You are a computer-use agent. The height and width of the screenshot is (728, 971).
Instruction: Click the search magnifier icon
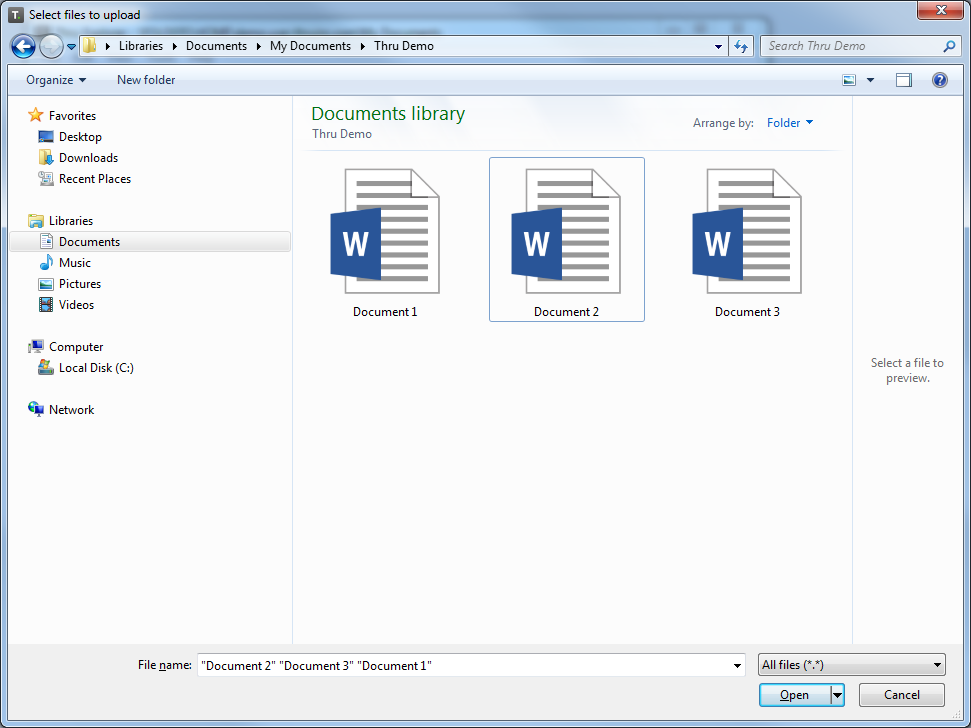pyautogui.click(x=949, y=46)
